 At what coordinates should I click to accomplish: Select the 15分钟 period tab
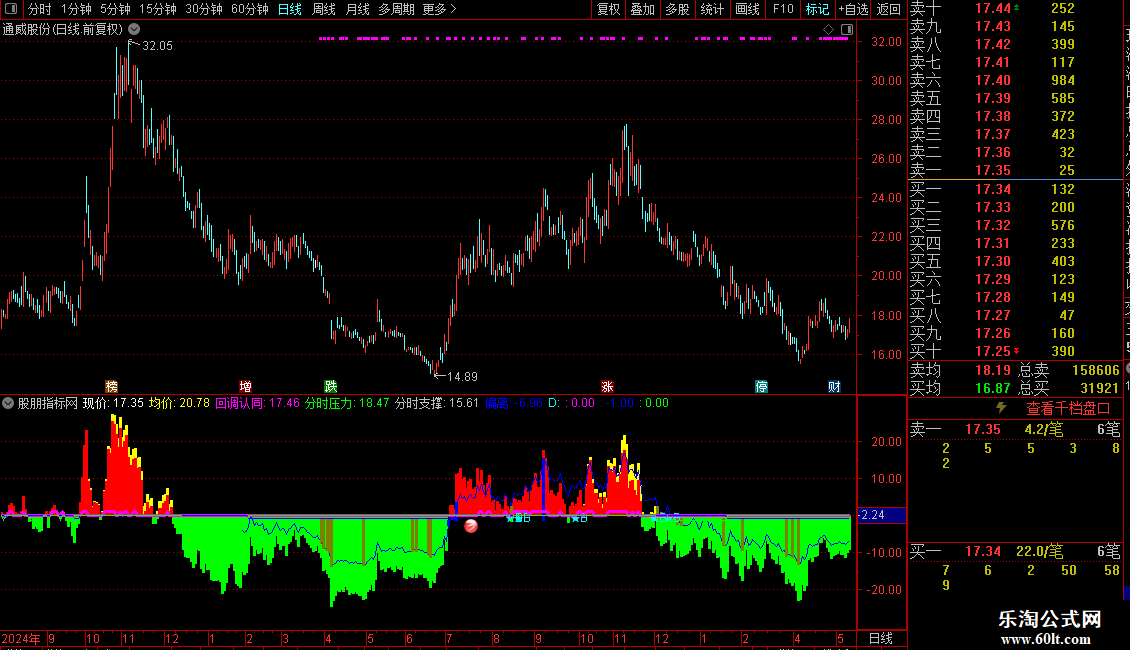158,9
